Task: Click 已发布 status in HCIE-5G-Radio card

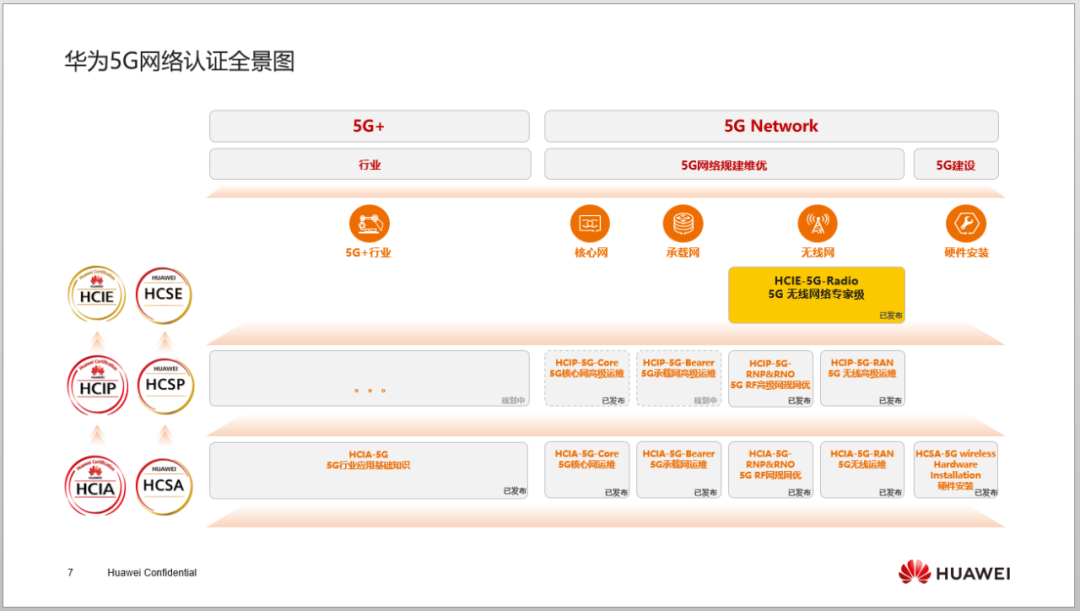Action: 891,315
